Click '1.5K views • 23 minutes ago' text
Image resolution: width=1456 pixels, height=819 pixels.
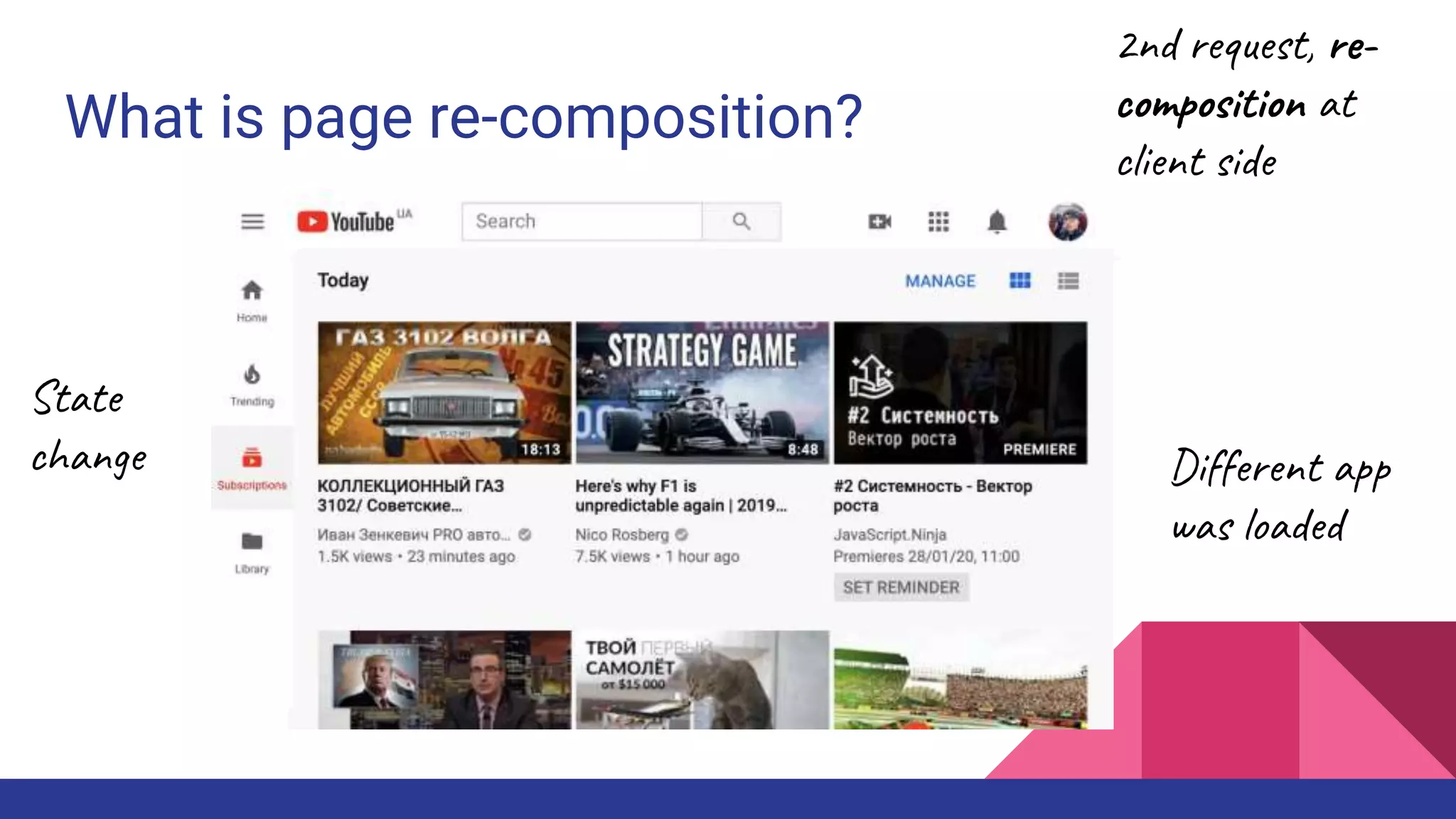(x=416, y=556)
